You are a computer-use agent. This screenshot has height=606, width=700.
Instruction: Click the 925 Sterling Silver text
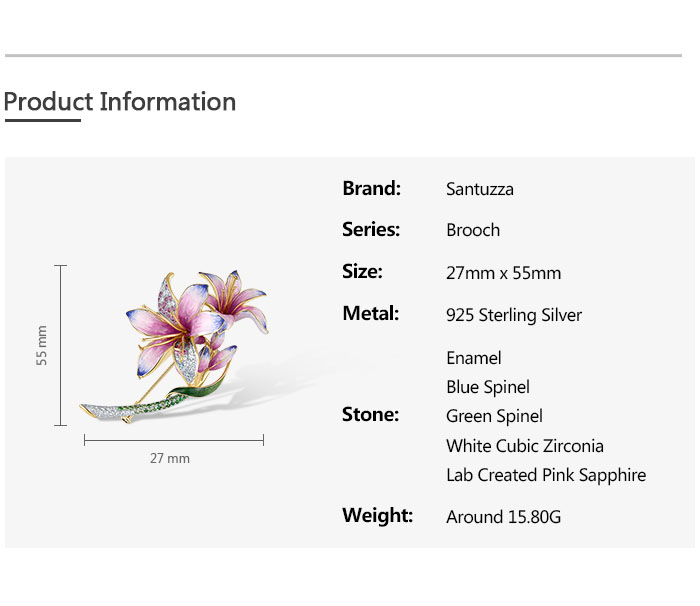(514, 315)
